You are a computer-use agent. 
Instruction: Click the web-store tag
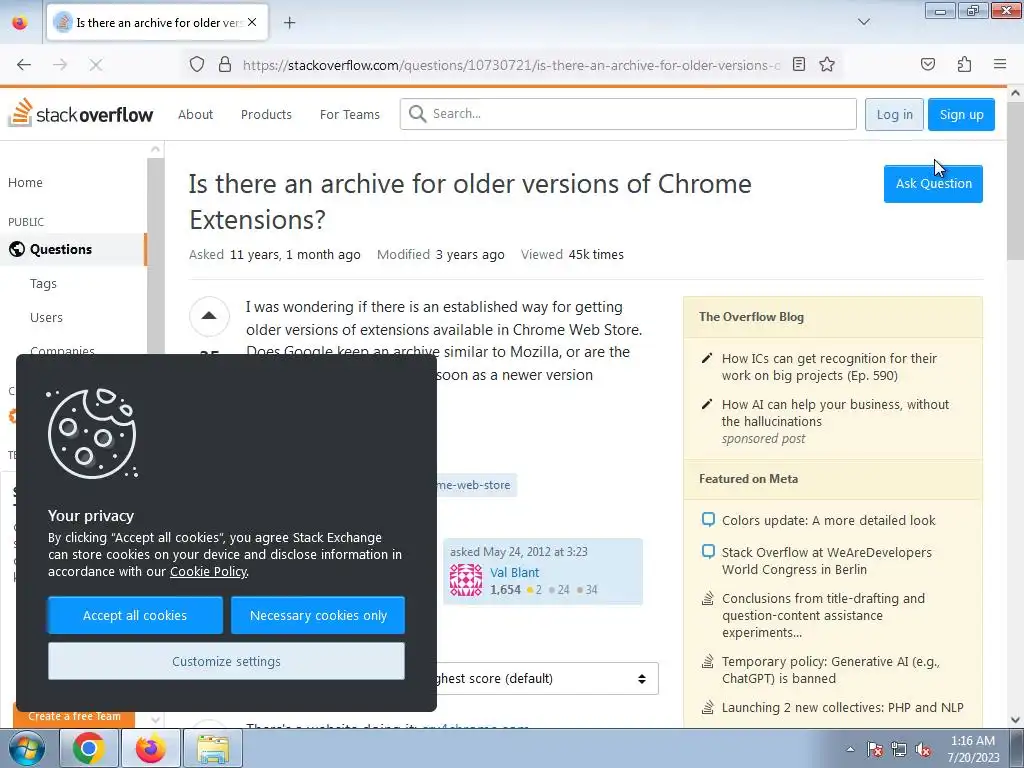475,485
